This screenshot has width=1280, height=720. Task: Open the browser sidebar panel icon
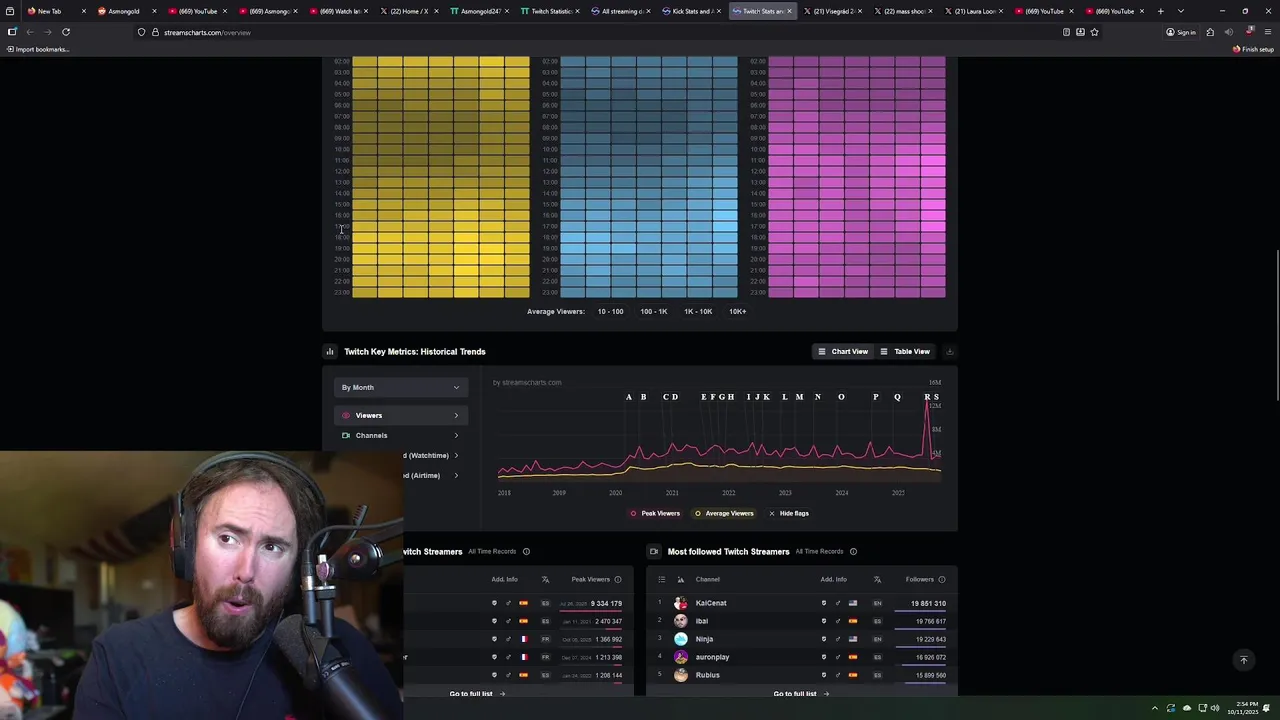coord(12,32)
